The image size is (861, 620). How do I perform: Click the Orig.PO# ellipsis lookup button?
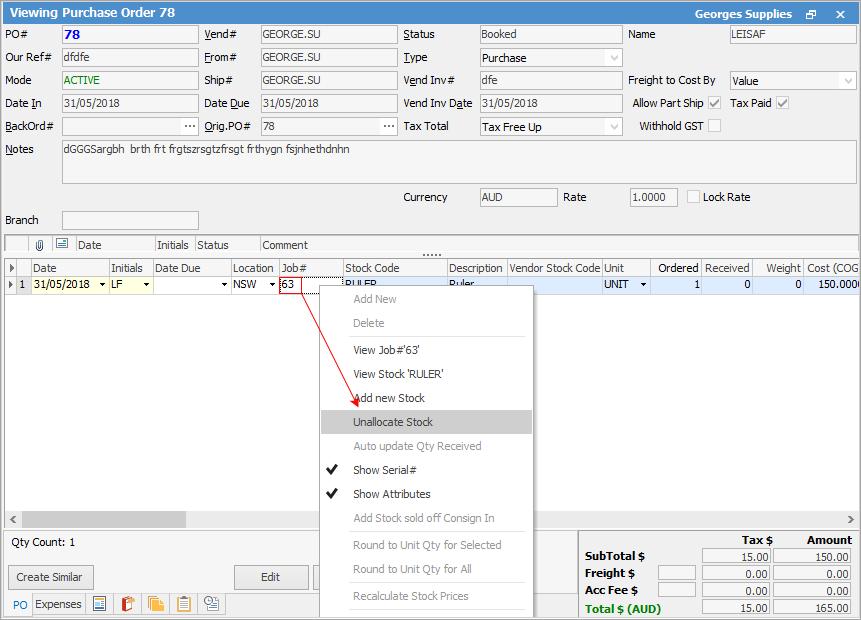click(x=388, y=126)
